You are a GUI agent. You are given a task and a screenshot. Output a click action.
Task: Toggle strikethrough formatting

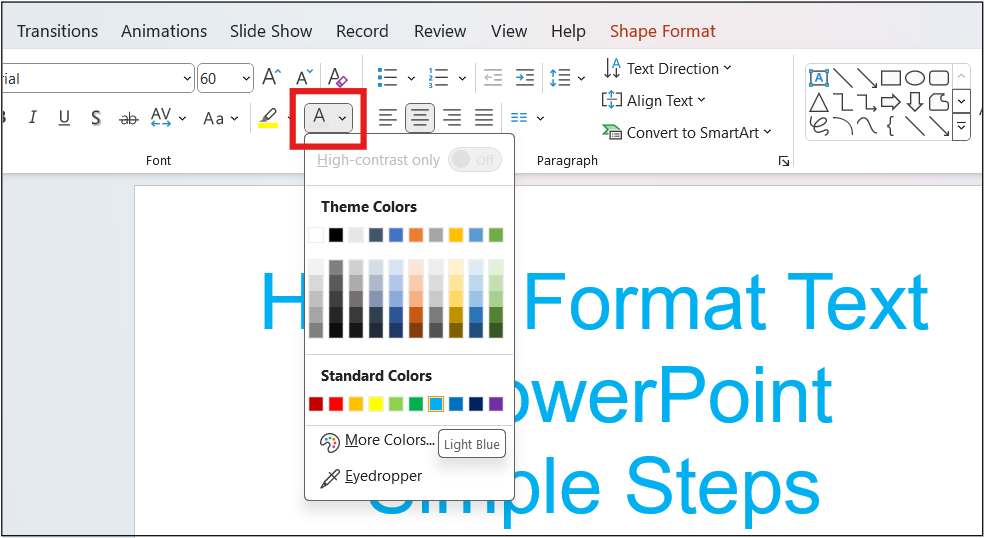129,118
